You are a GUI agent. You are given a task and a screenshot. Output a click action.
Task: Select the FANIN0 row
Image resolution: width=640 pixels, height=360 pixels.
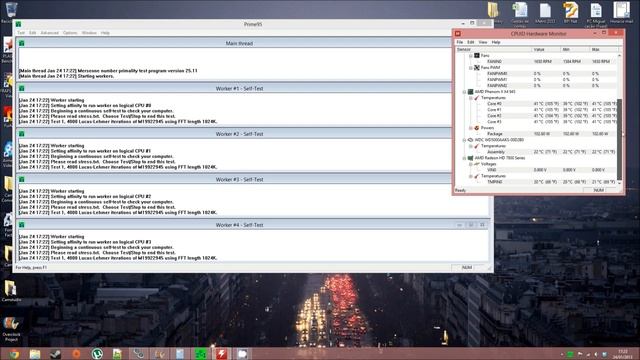[536, 61]
